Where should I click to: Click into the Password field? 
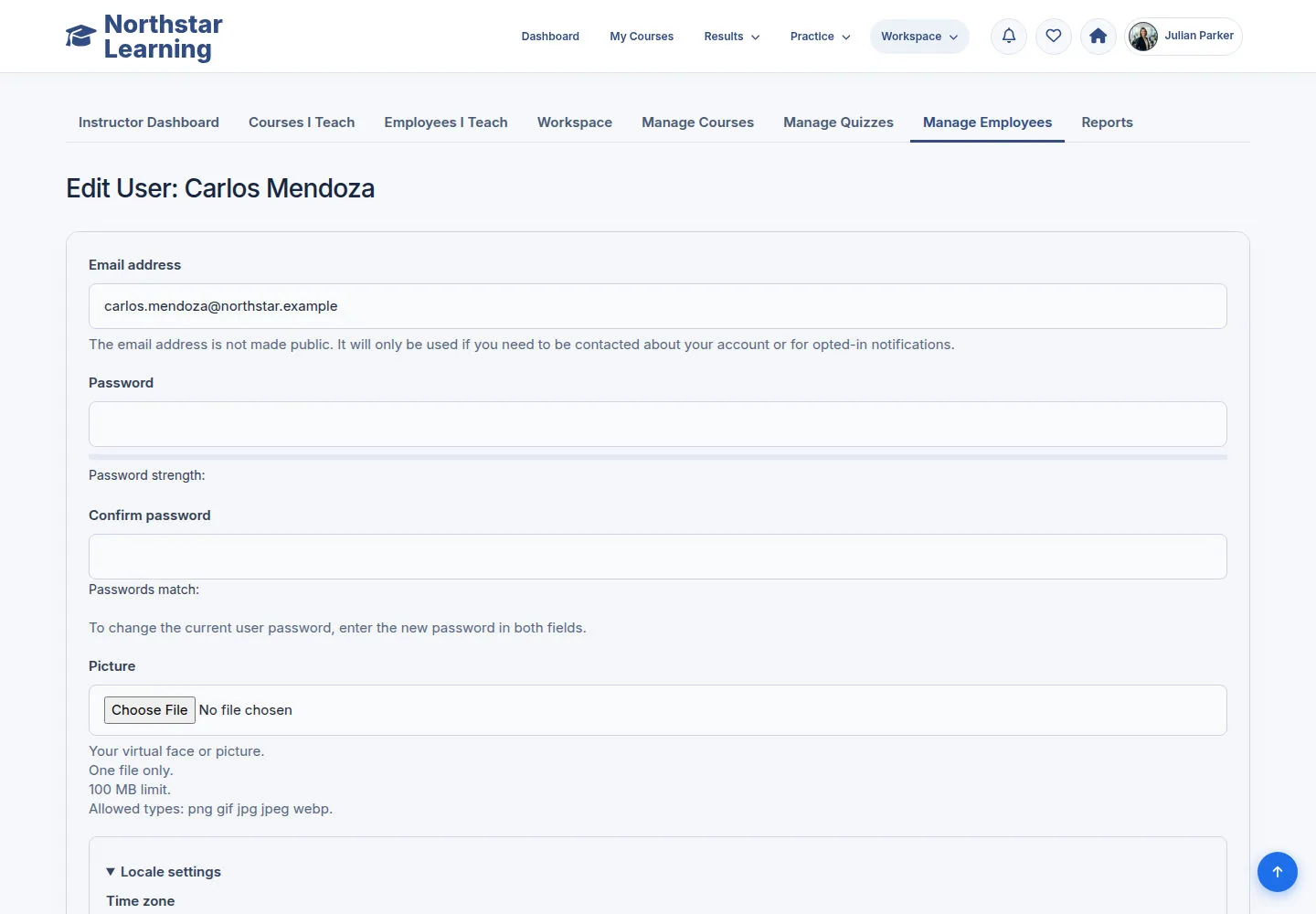click(x=658, y=424)
